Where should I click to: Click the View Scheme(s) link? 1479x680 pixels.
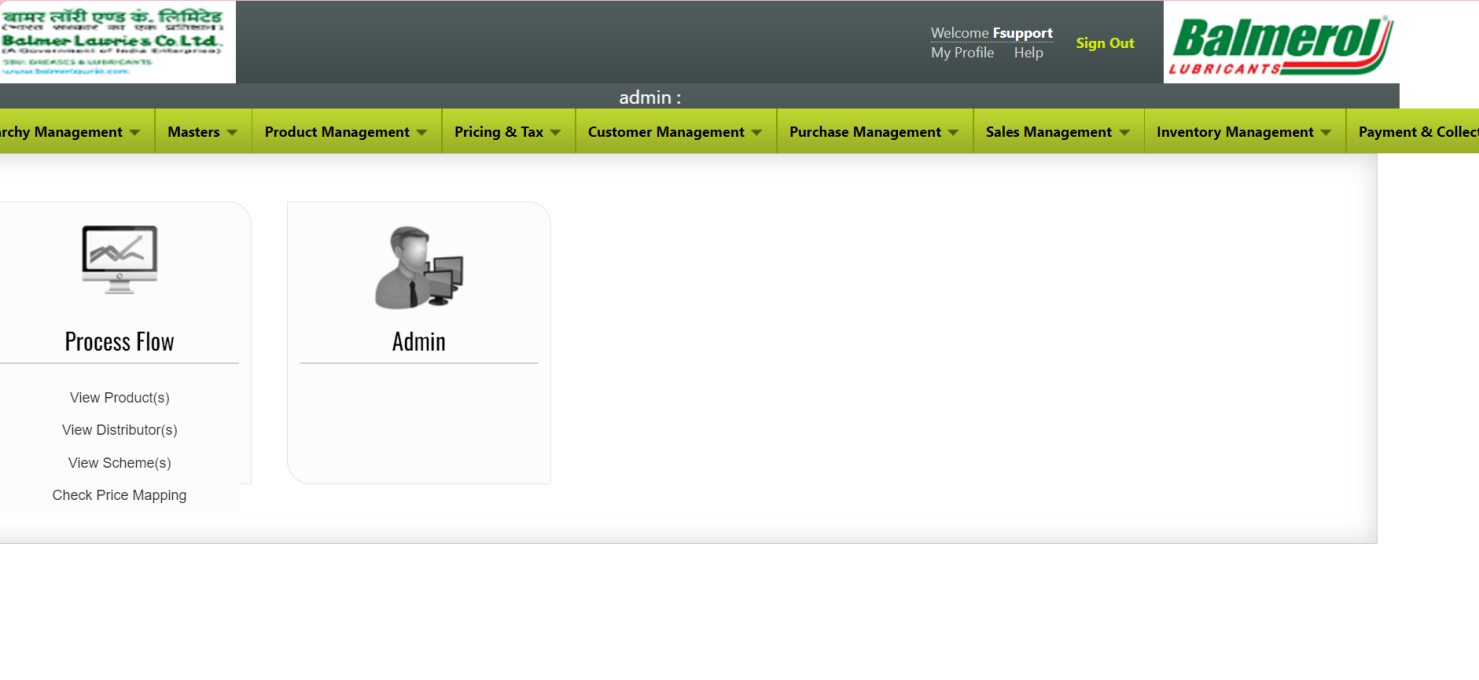point(119,463)
